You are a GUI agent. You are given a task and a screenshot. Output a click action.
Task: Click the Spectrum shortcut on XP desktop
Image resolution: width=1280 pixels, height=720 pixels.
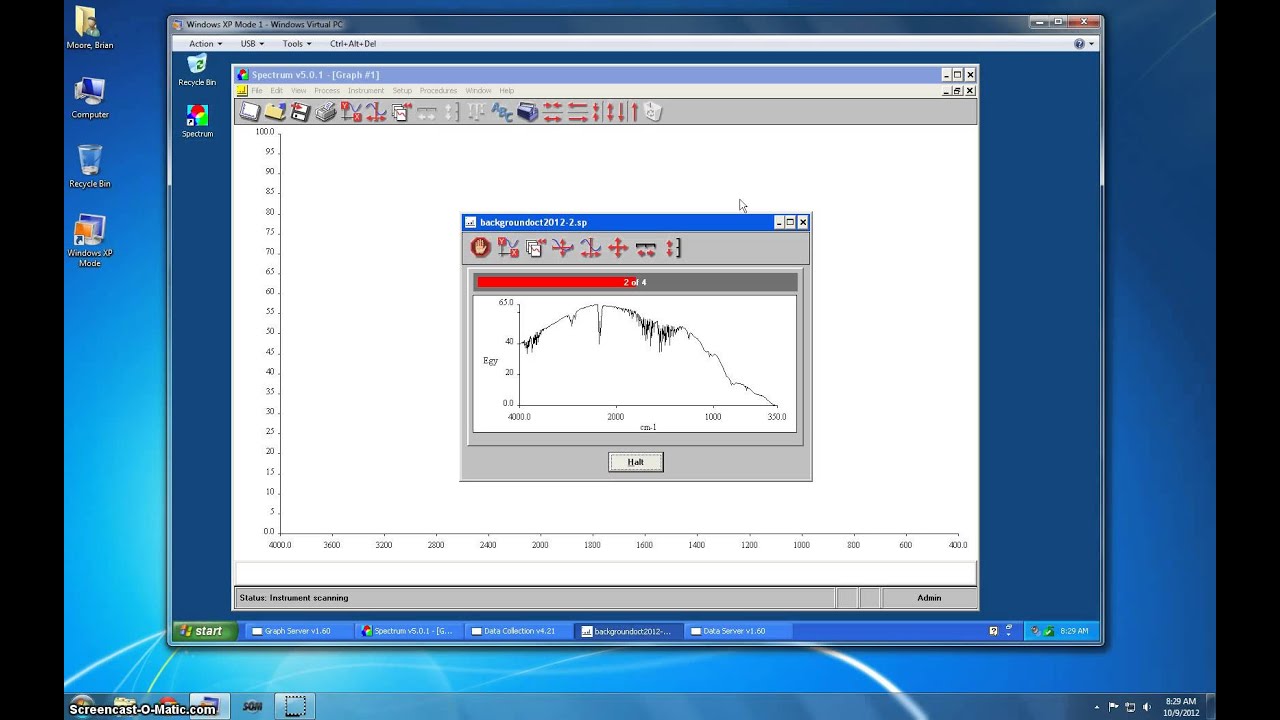coord(197,121)
